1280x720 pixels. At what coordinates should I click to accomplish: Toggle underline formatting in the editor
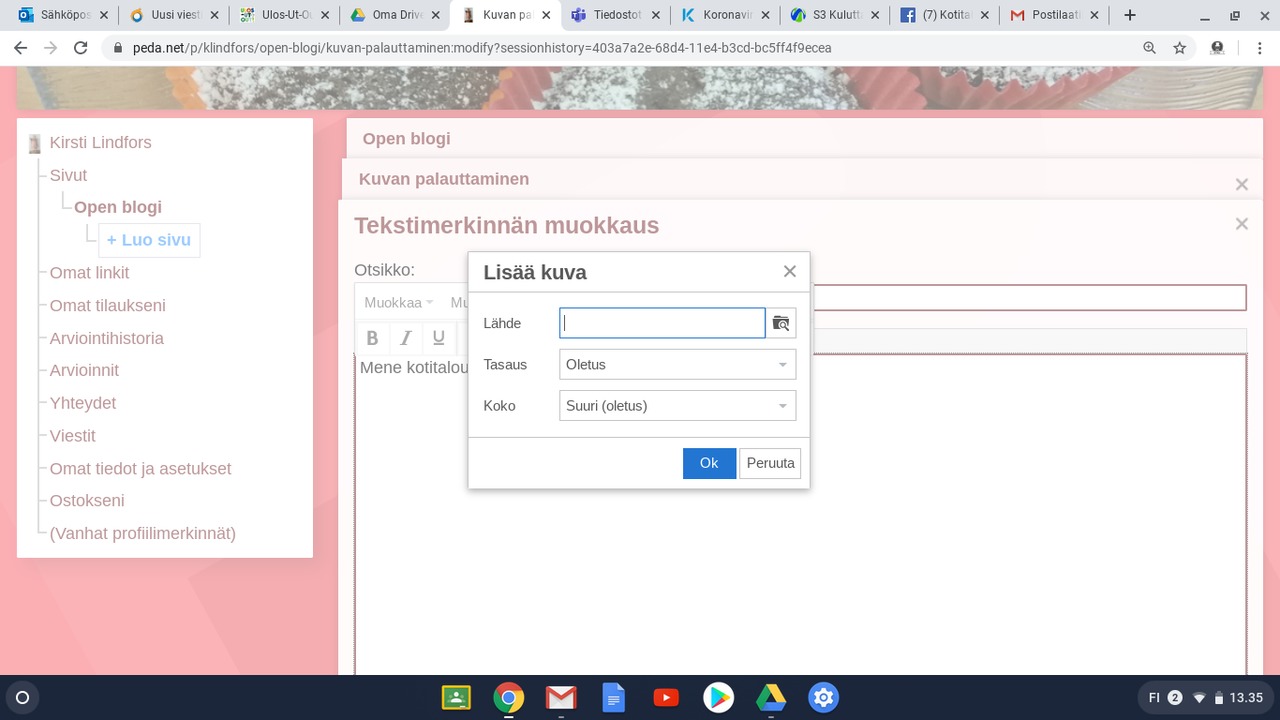pos(438,337)
